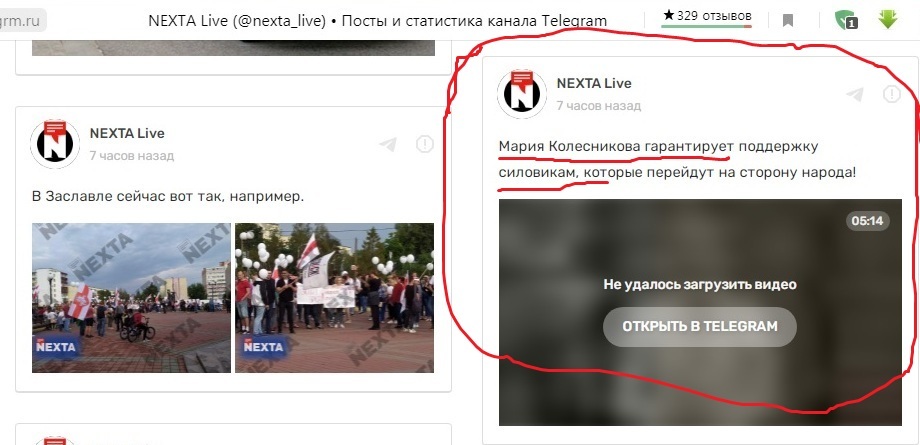Click the 7 часов назад timestamp in left post
Screen dimensions: 920x445
[131, 156]
